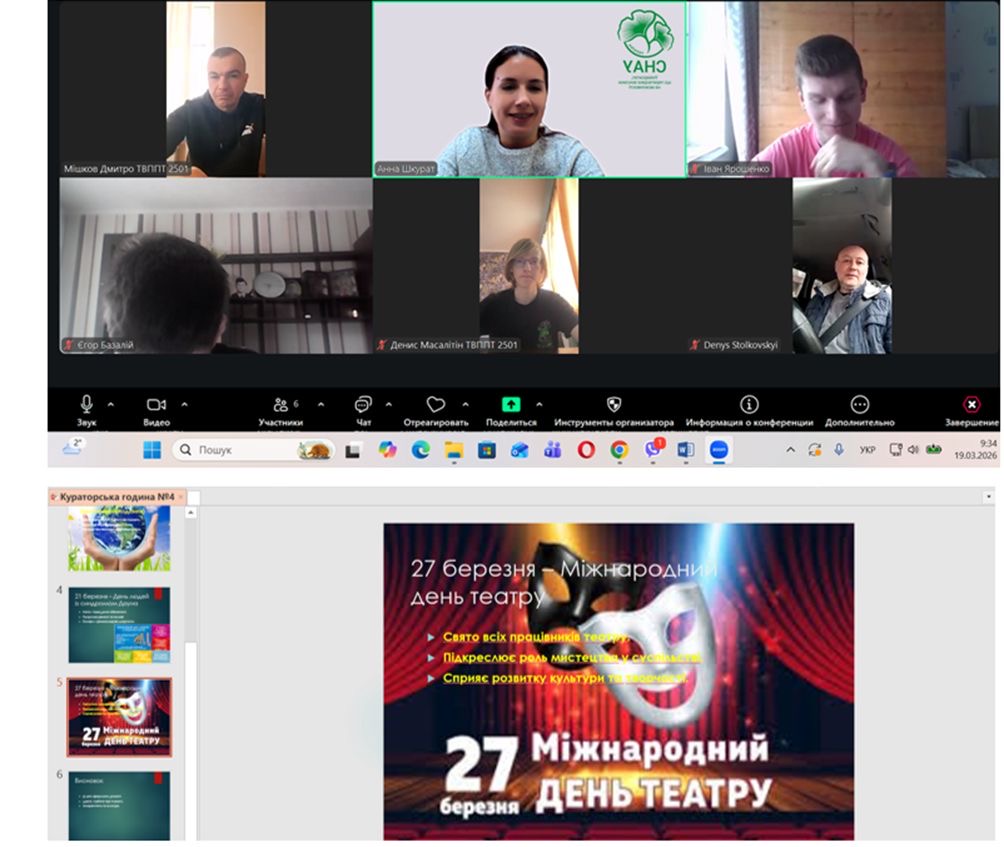This screenshot has height=847, width=1004.
Task: Open the Дополнительно three-dots menu
Action: point(860,404)
